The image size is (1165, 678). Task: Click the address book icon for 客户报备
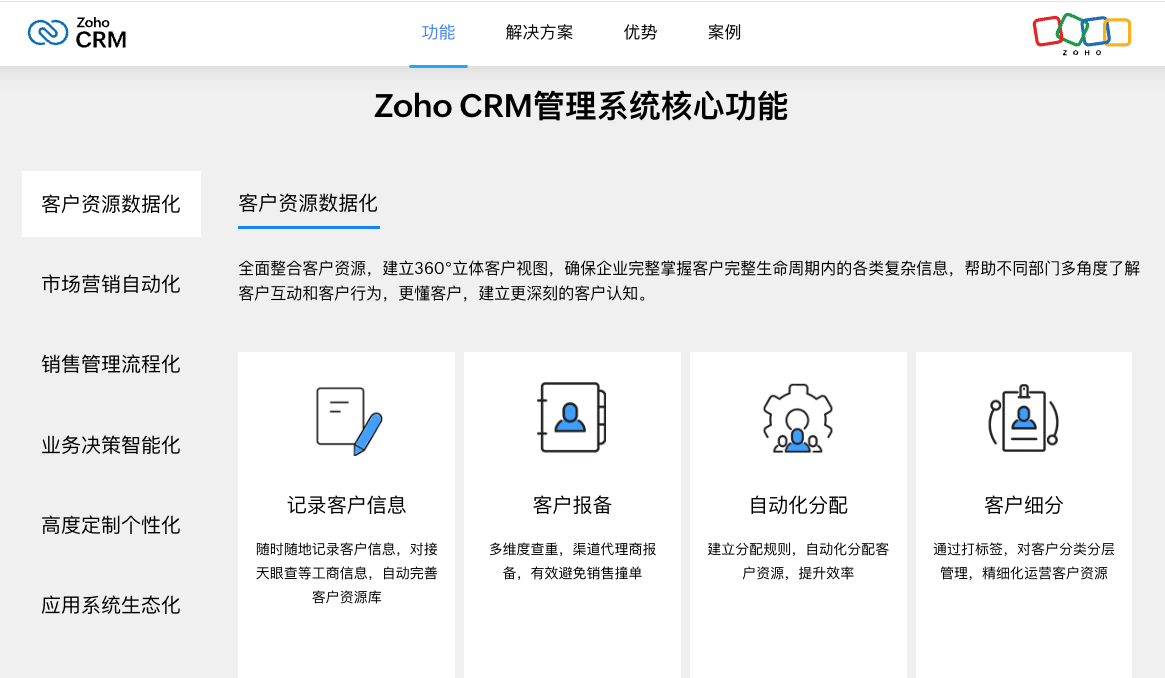(x=572, y=418)
